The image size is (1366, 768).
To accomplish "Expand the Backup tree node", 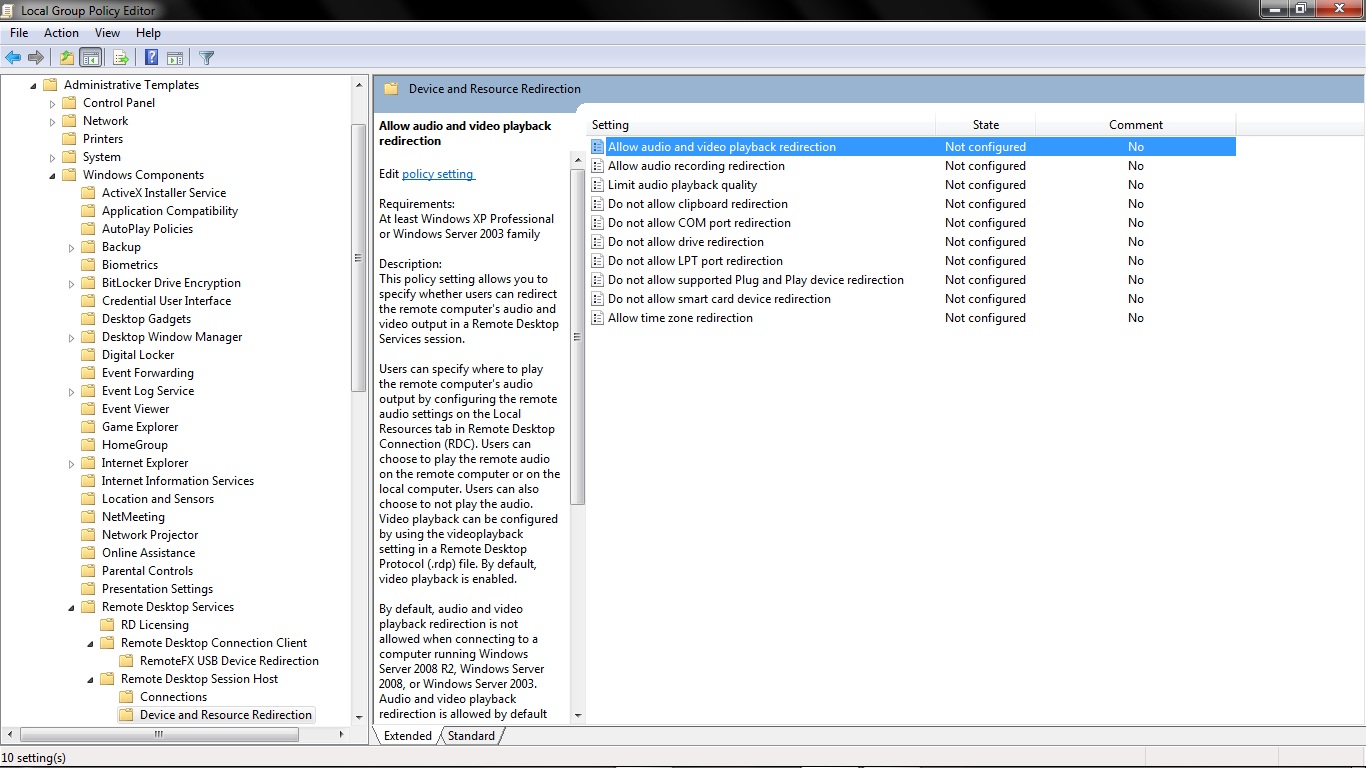I will [71, 247].
